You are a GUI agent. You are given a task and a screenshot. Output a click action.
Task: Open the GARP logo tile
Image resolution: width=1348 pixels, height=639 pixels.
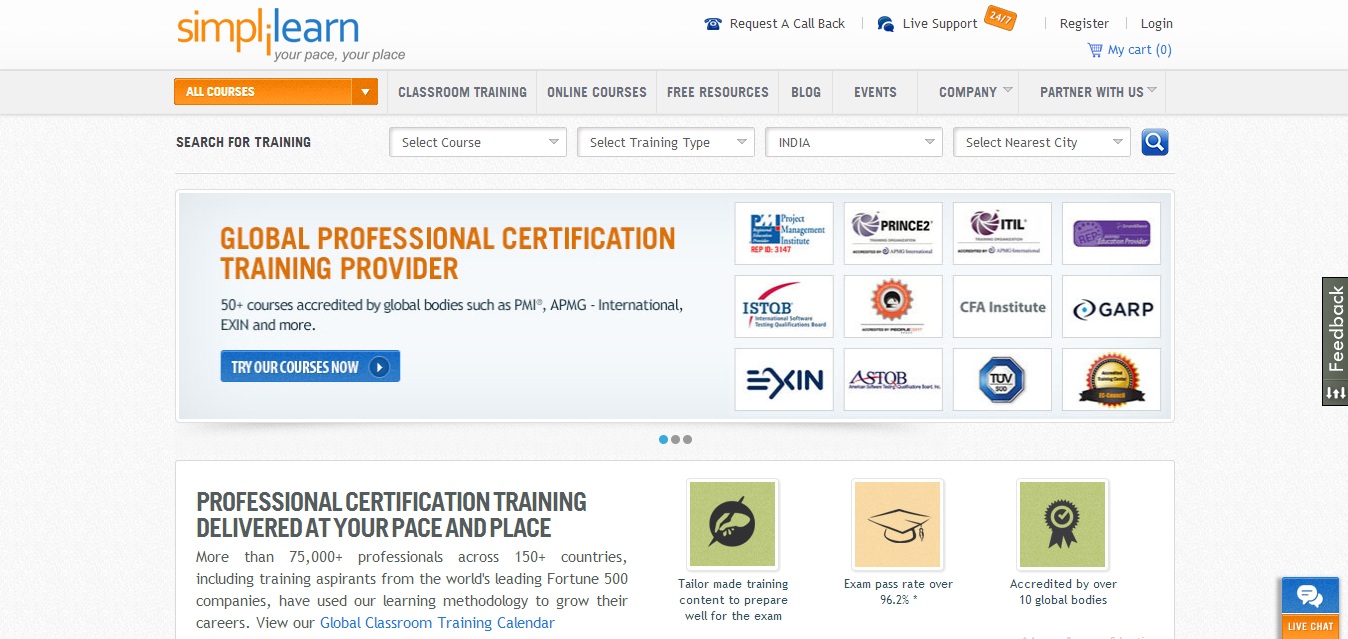coord(1111,306)
